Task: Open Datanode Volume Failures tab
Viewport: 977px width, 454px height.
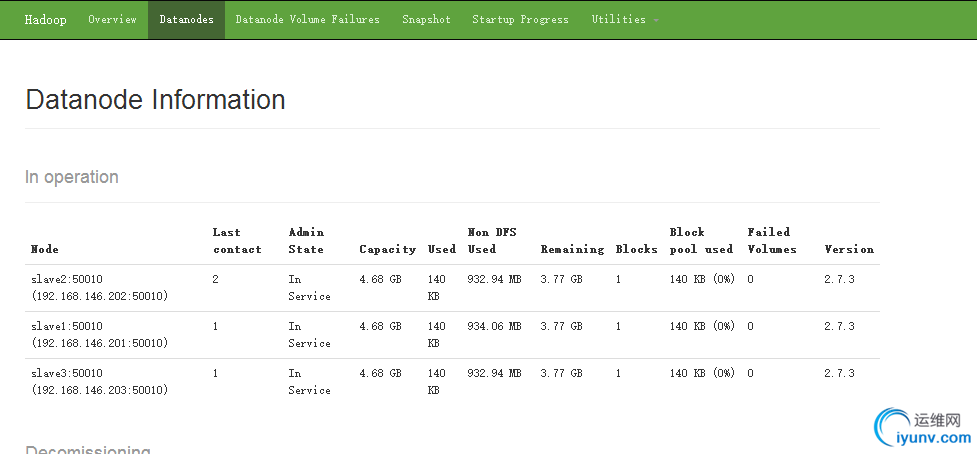Action: (307, 19)
